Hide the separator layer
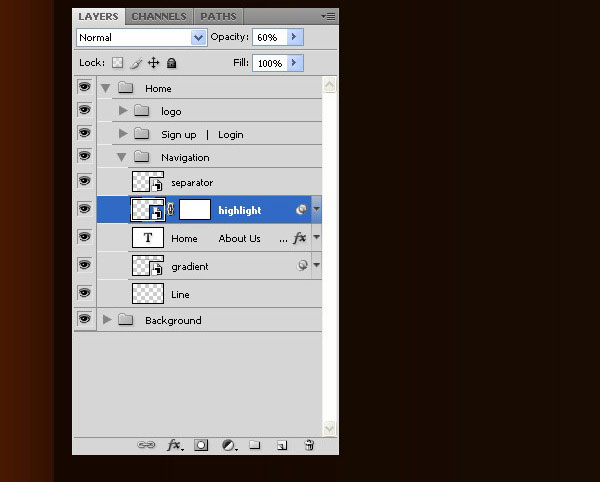600x482 pixels. click(x=84, y=181)
